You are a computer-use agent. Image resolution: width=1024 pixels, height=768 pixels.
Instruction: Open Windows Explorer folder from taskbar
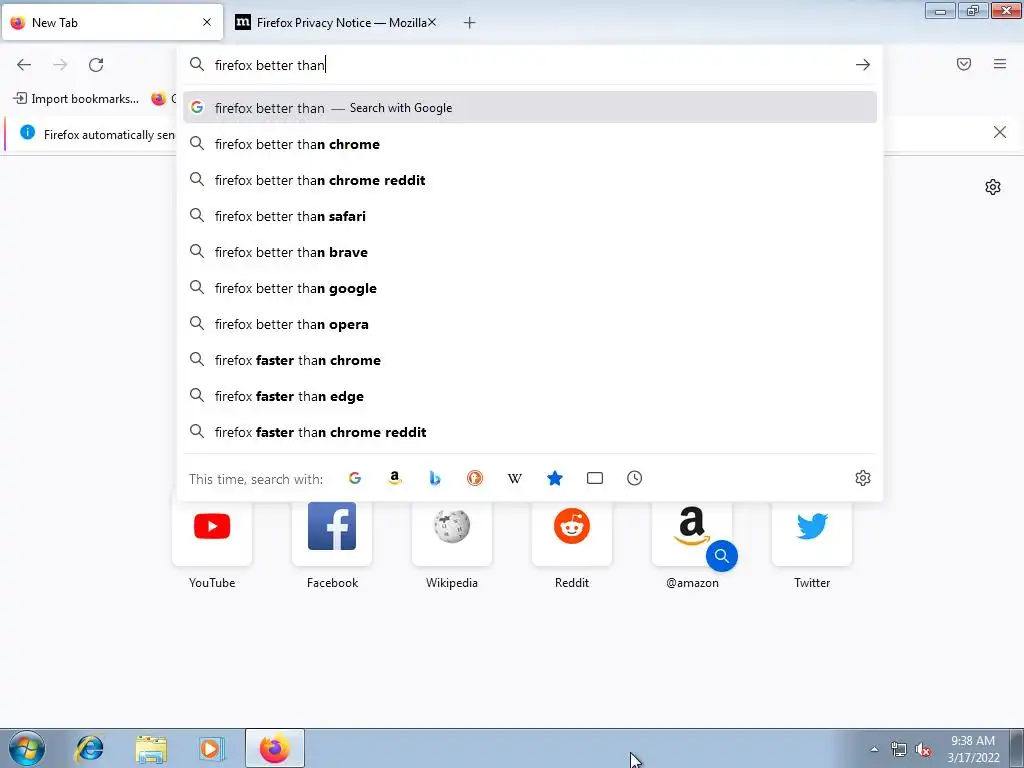(151, 748)
